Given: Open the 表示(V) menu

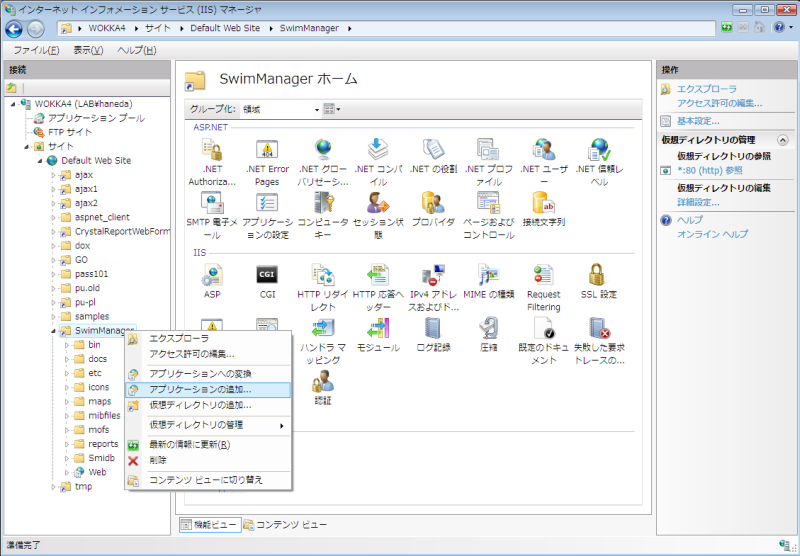Looking at the screenshot, I should 88,50.
